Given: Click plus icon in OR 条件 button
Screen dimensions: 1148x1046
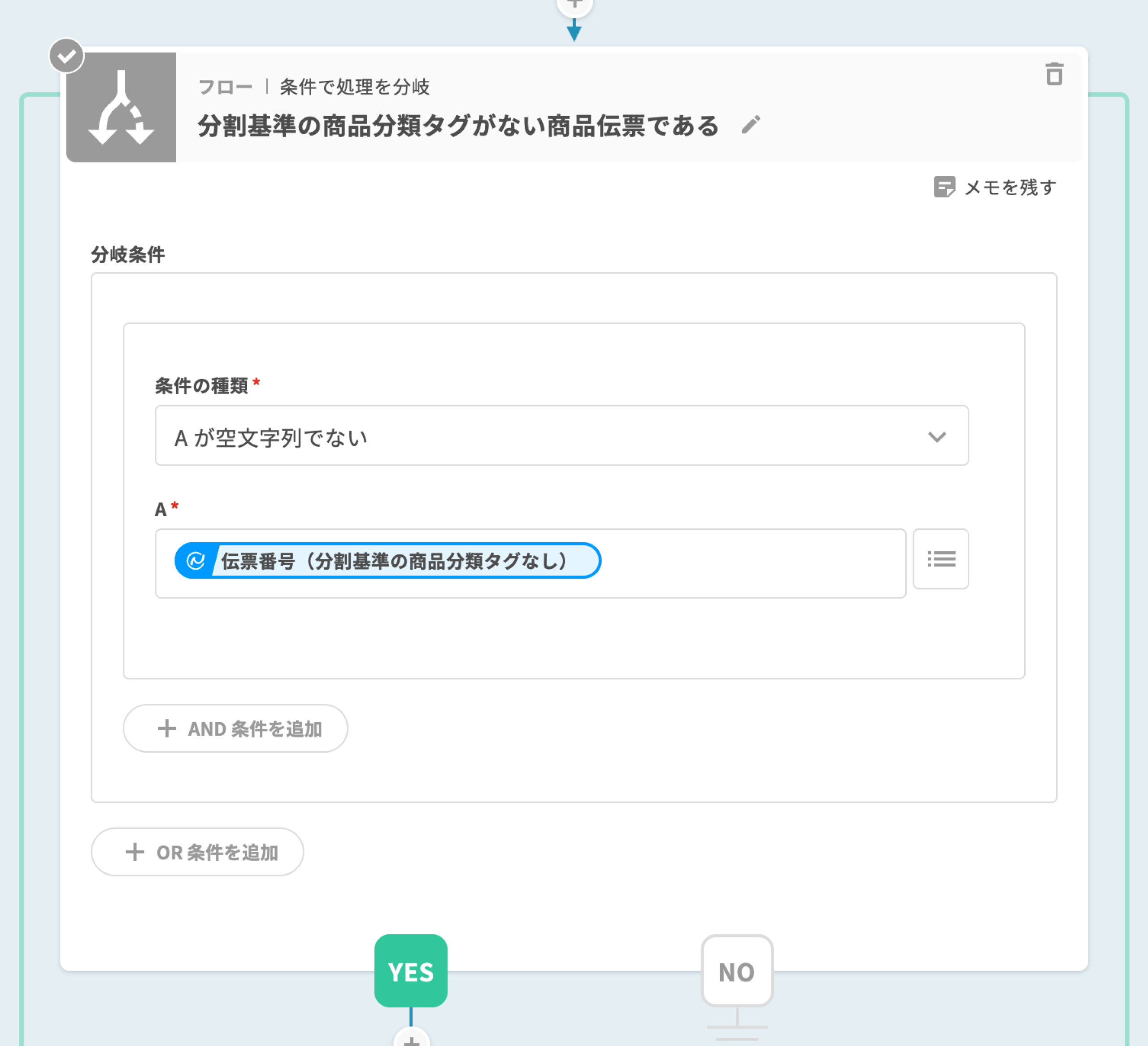Looking at the screenshot, I should 135,852.
